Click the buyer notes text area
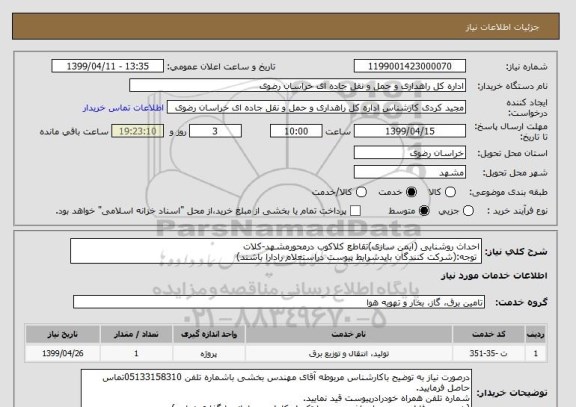The width and height of the screenshot is (576, 407). (276, 389)
